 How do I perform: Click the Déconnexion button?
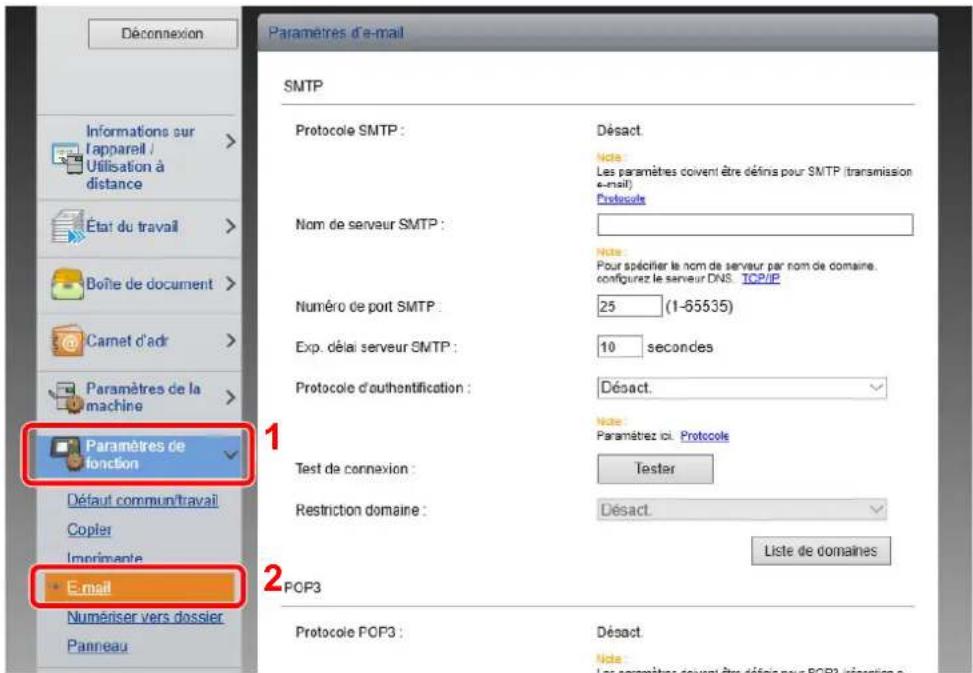[x=163, y=33]
